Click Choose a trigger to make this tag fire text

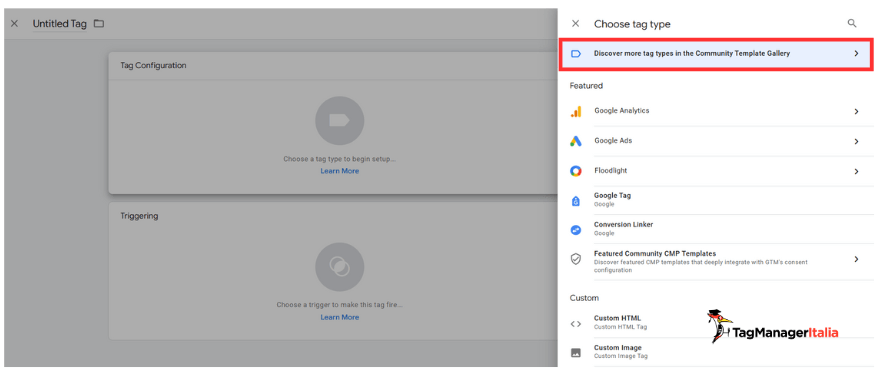pyautogui.click(x=339, y=305)
